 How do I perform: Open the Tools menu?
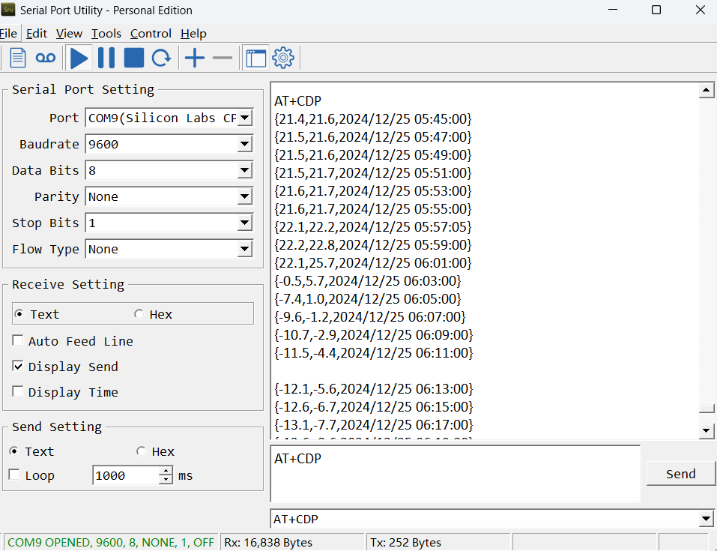tap(106, 33)
